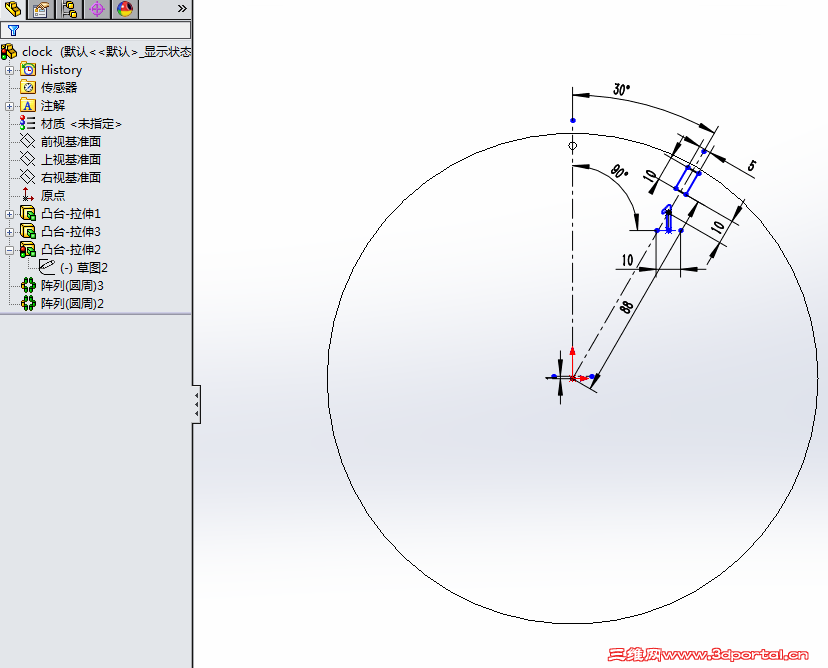Viewport: 828px width, 668px height.
Task: Select the 前视基准面 tree entry text
Action: coord(71,142)
